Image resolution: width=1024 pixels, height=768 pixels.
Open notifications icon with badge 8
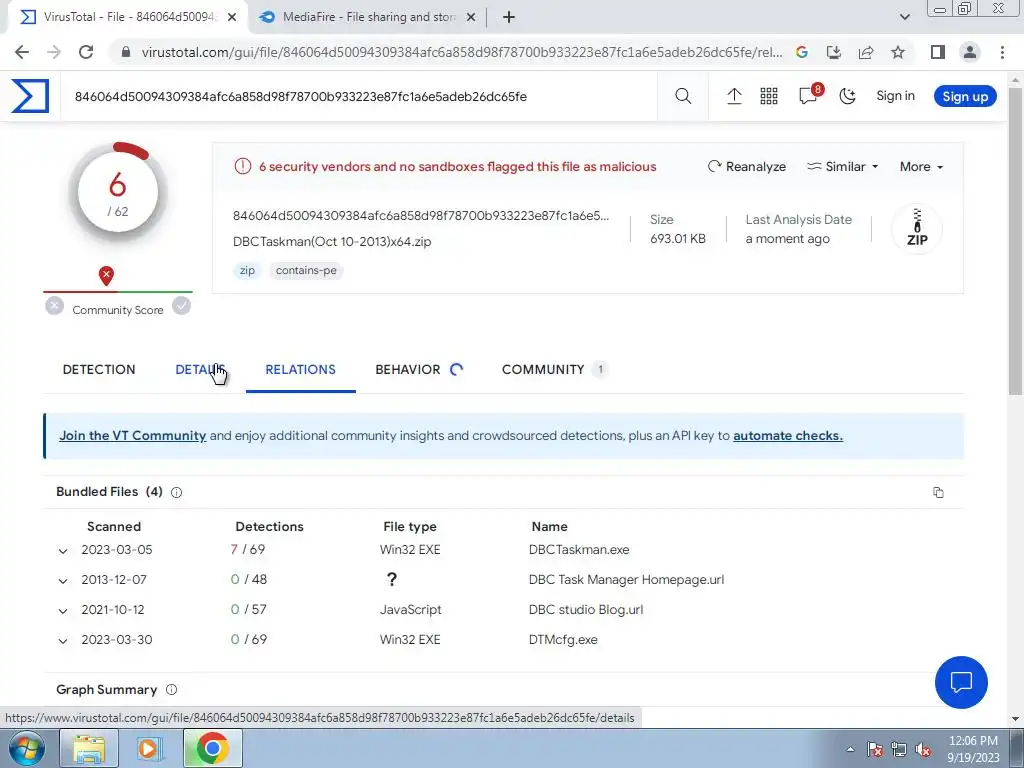[810, 95]
